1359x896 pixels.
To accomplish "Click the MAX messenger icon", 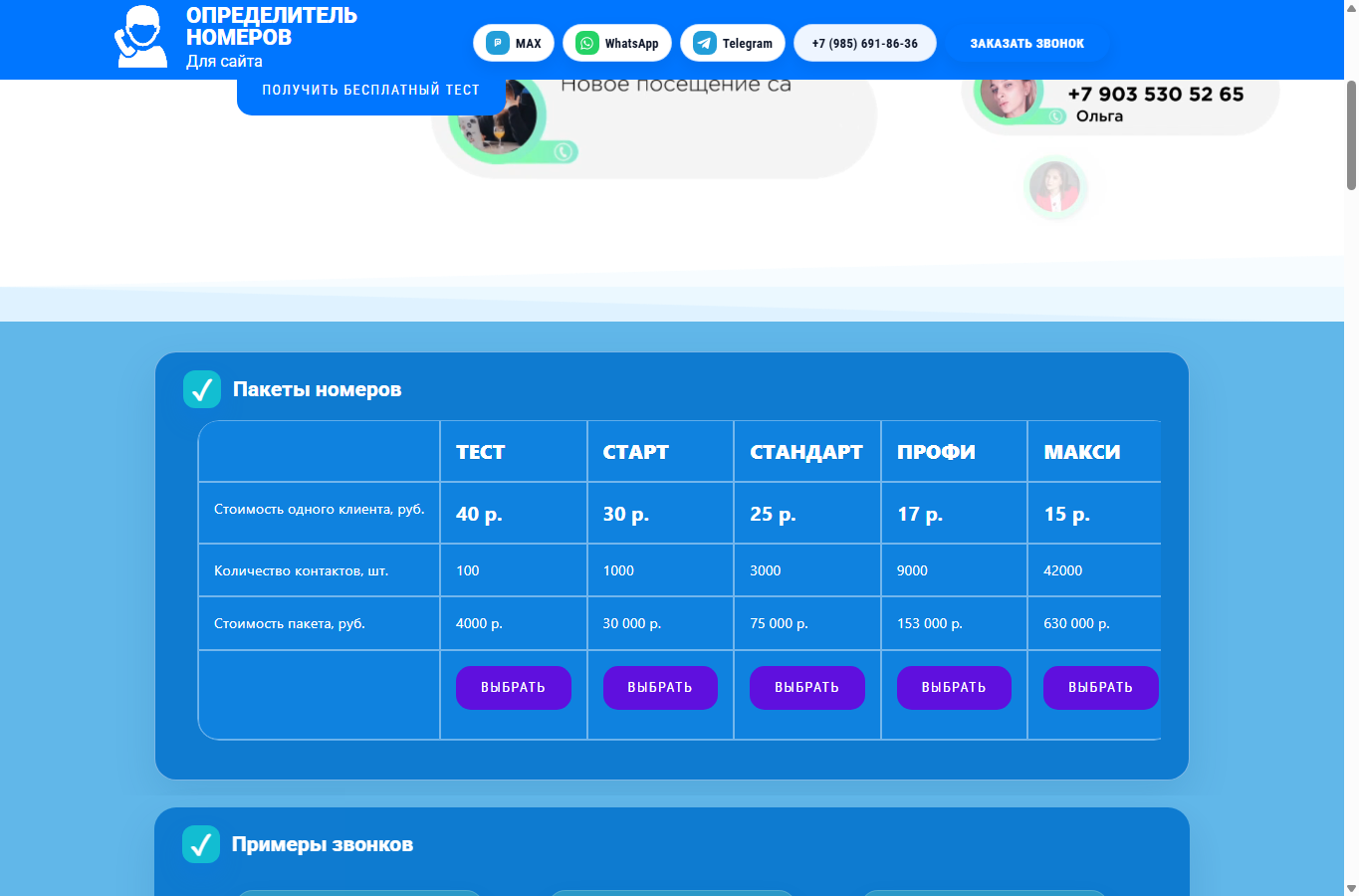I will [498, 43].
